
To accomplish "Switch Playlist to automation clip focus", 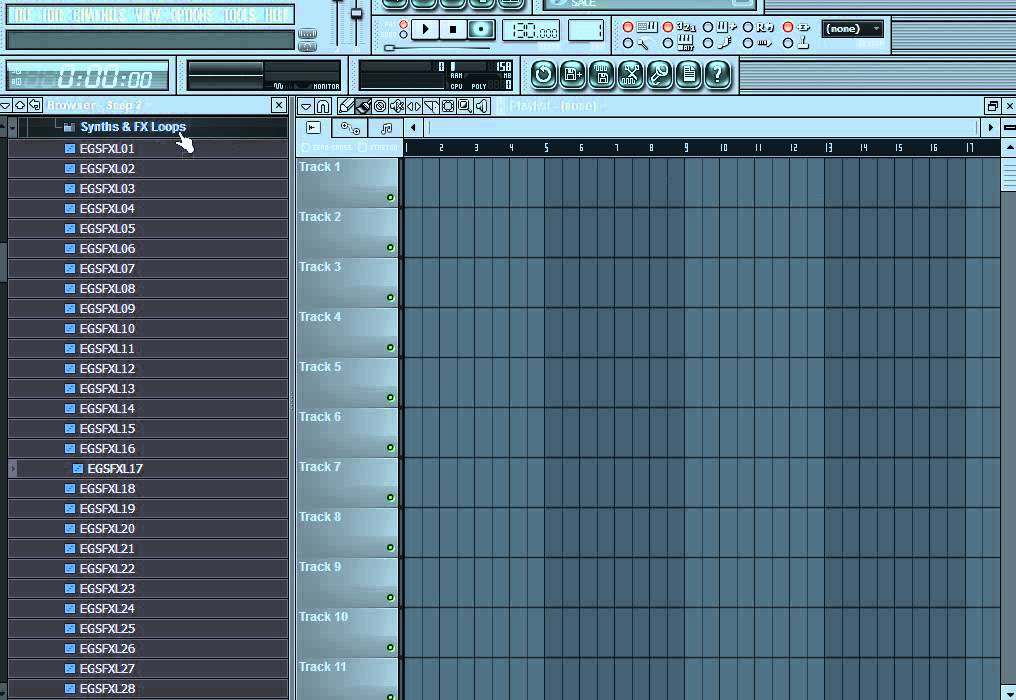I will click(x=350, y=128).
